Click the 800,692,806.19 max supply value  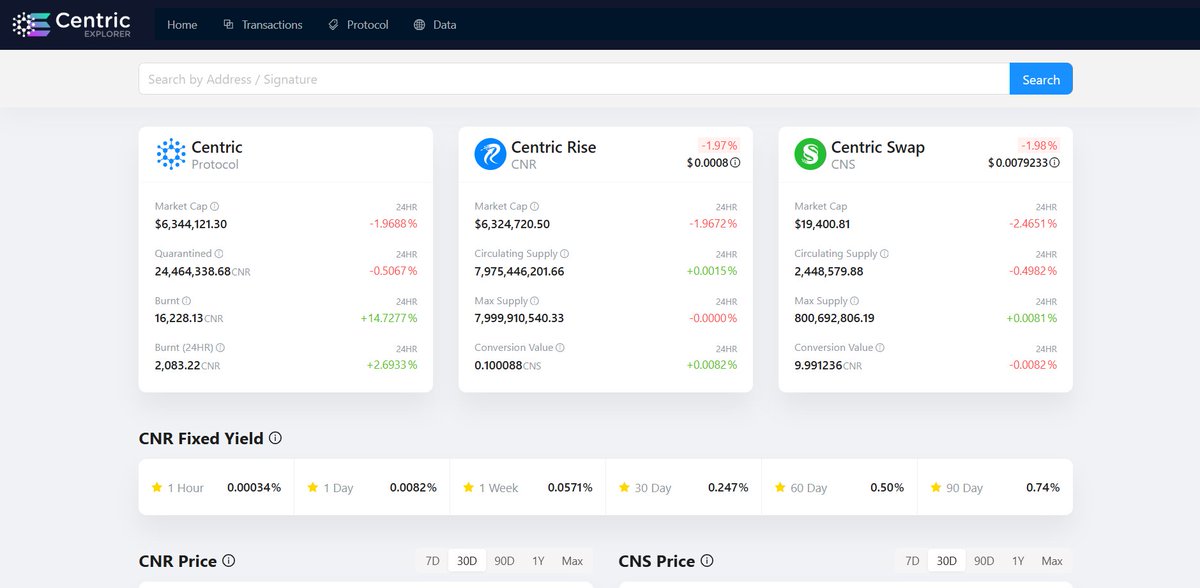coord(834,318)
